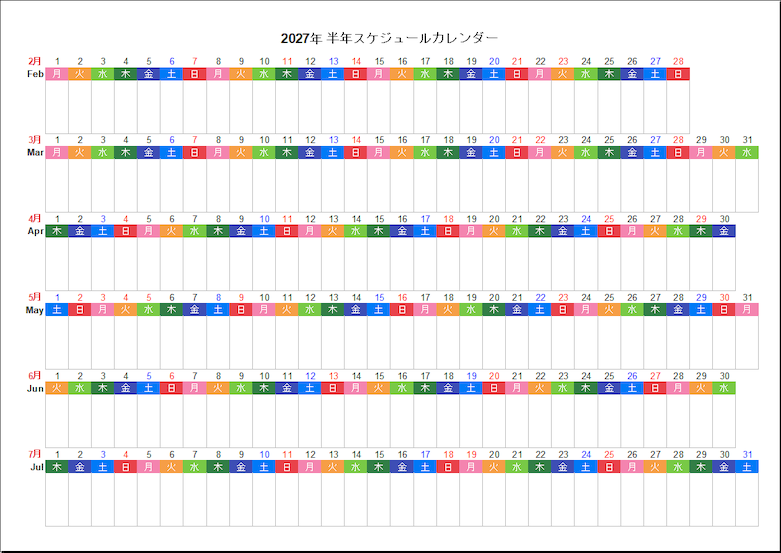Screen dimensions: 781x553
Task: Click the schedule box under July 16
Action: 402,500
